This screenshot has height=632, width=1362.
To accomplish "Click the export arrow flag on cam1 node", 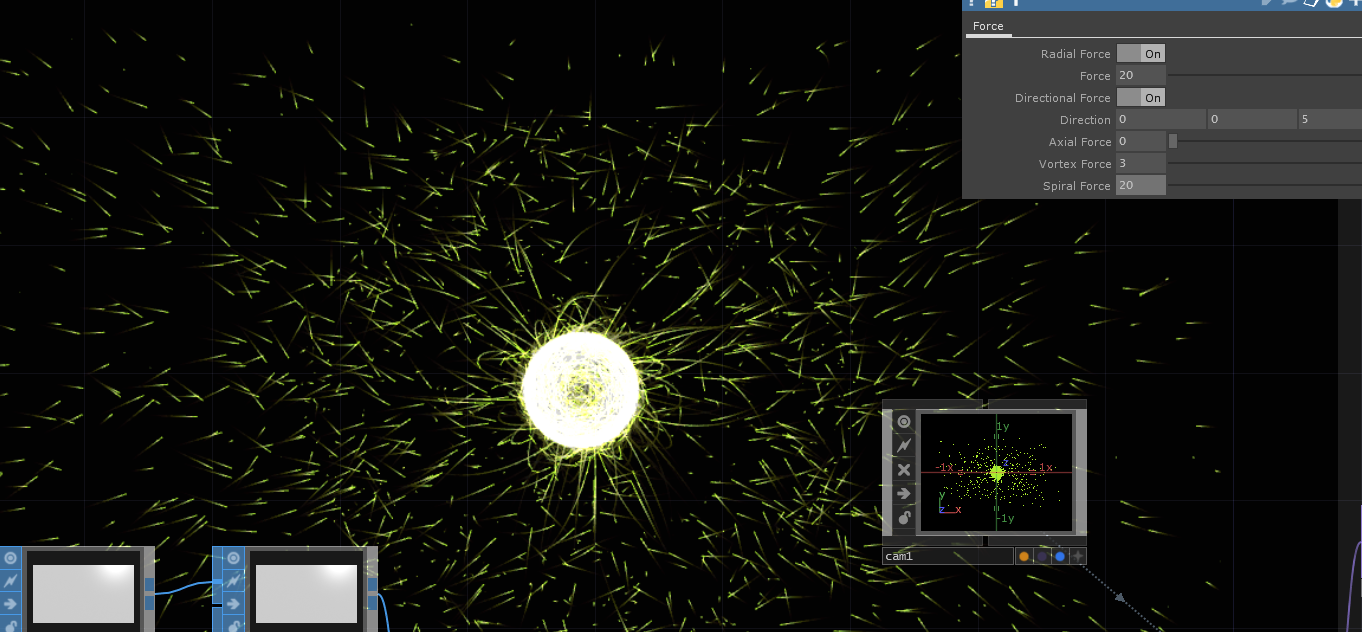I will (903, 493).
